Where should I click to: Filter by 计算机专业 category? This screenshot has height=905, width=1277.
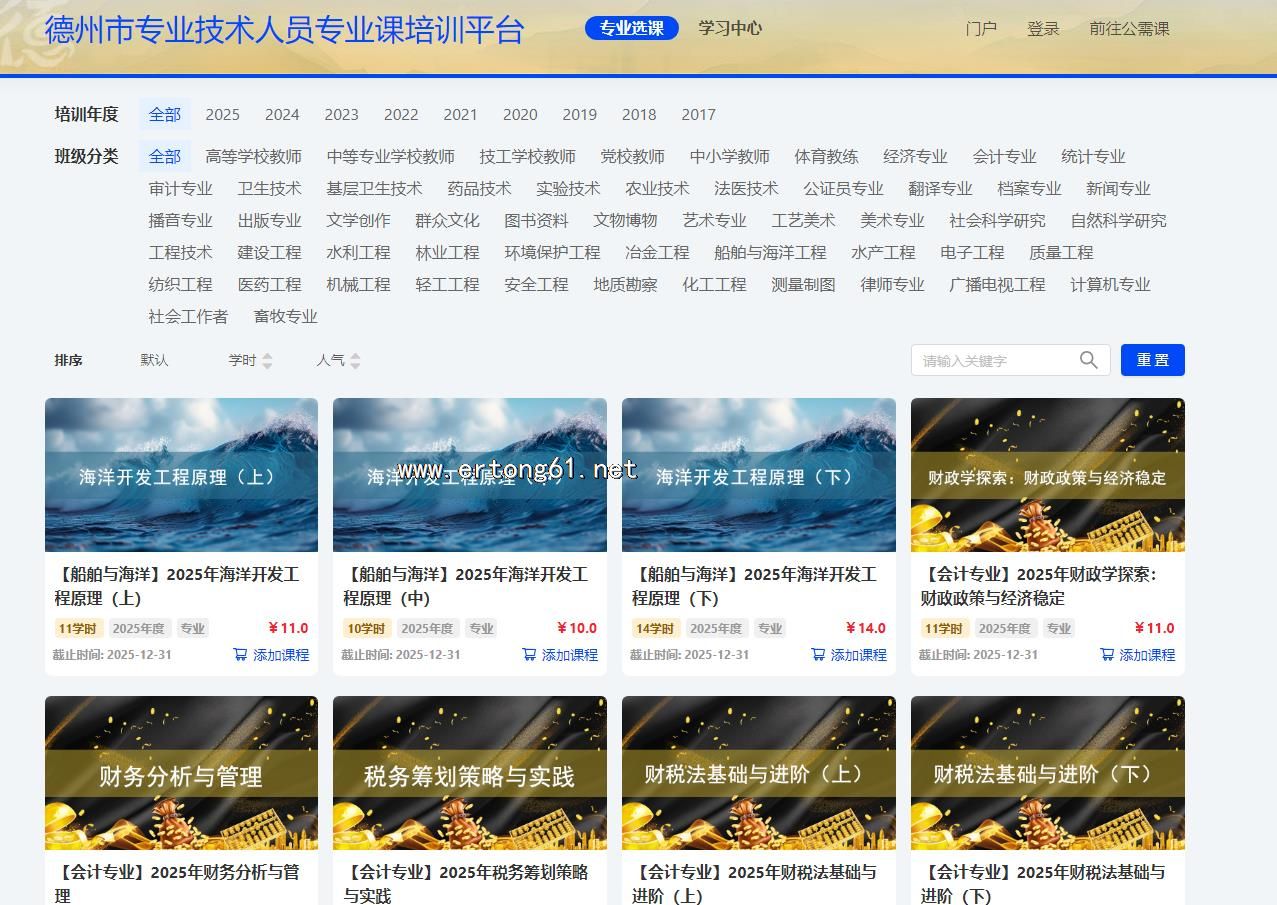1110,285
